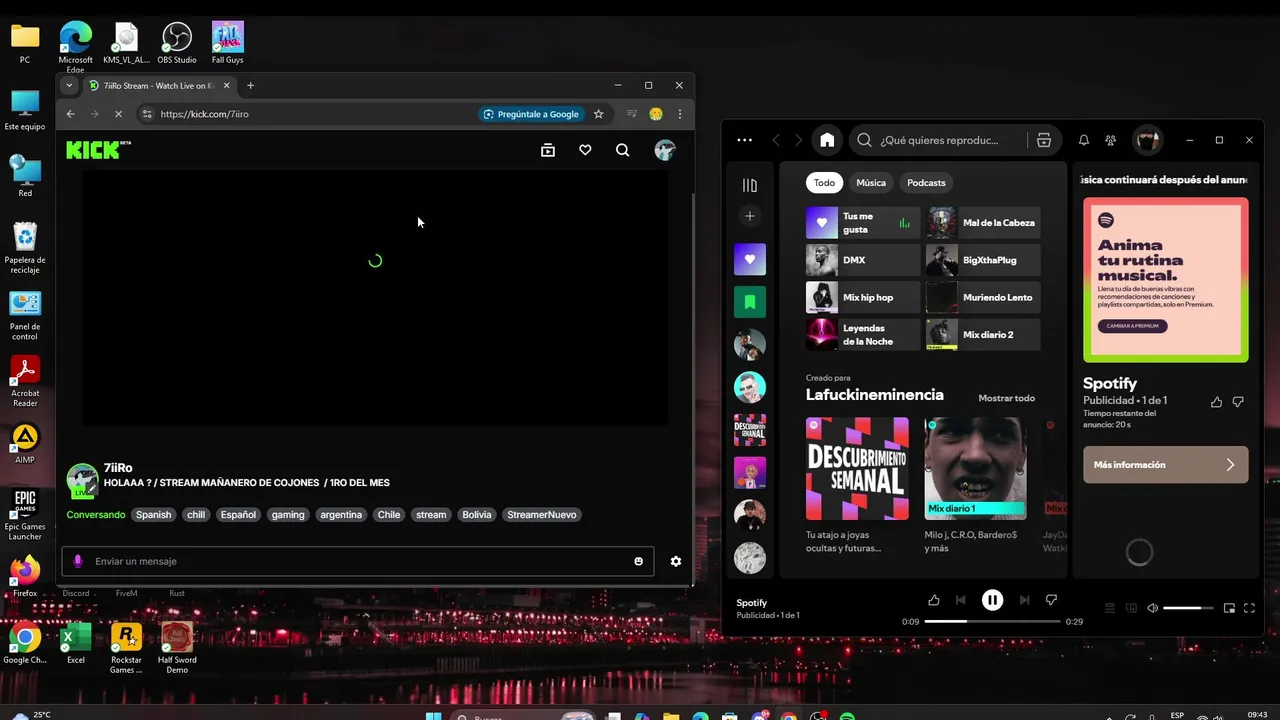
Task: Expand Más información ad arrow
Action: [x=1230, y=465]
